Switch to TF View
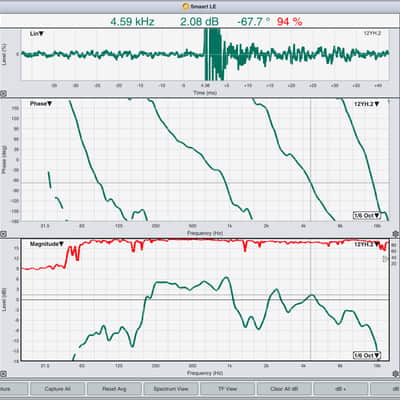This screenshot has height=400, width=400. click(x=227, y=389)
